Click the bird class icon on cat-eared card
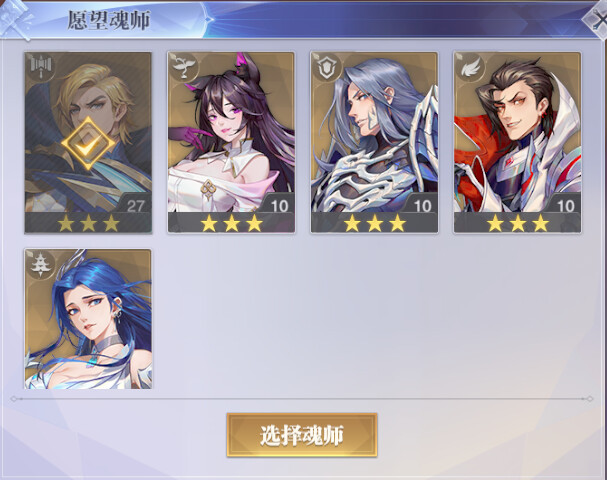Viewport: 607px width, 480px height. click(x=183, y=67)
